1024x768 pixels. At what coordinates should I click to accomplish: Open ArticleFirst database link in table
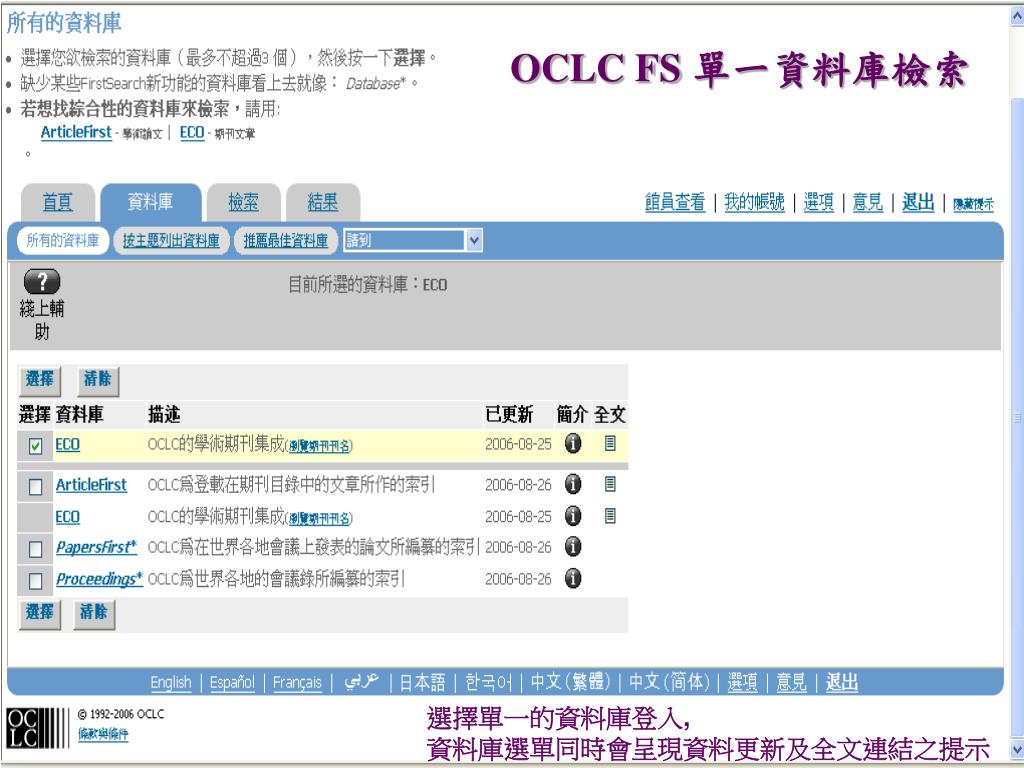coord(91,485)
